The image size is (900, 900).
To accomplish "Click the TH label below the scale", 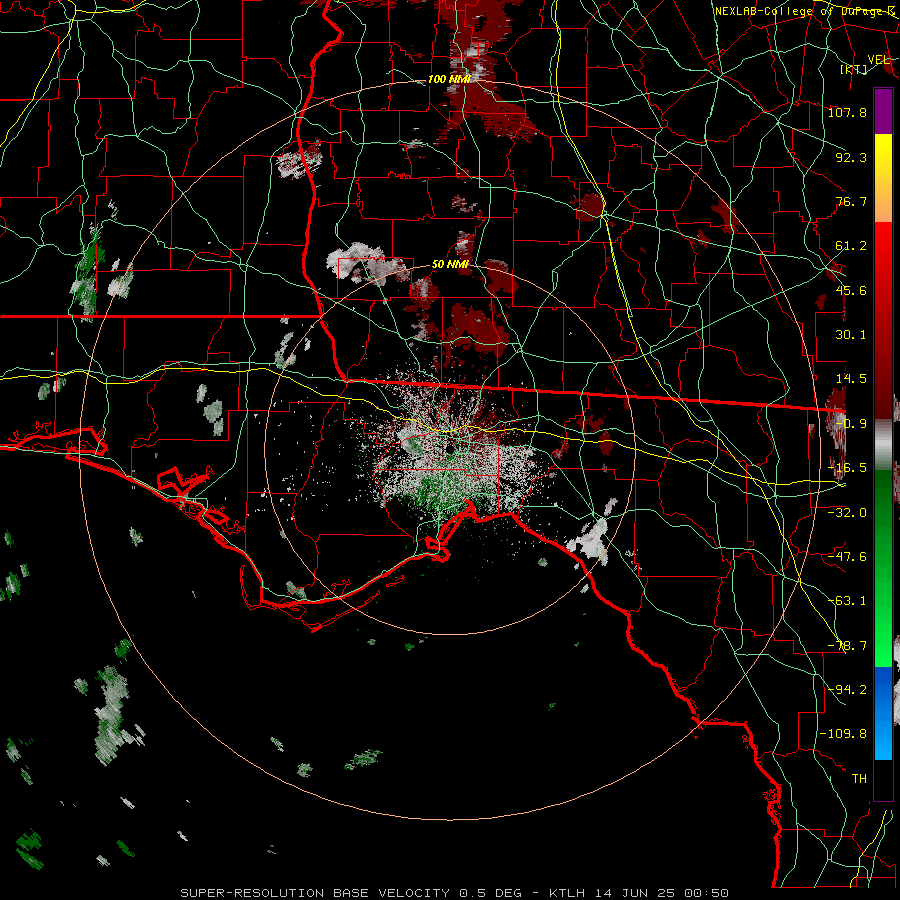I will coord(859,778).
